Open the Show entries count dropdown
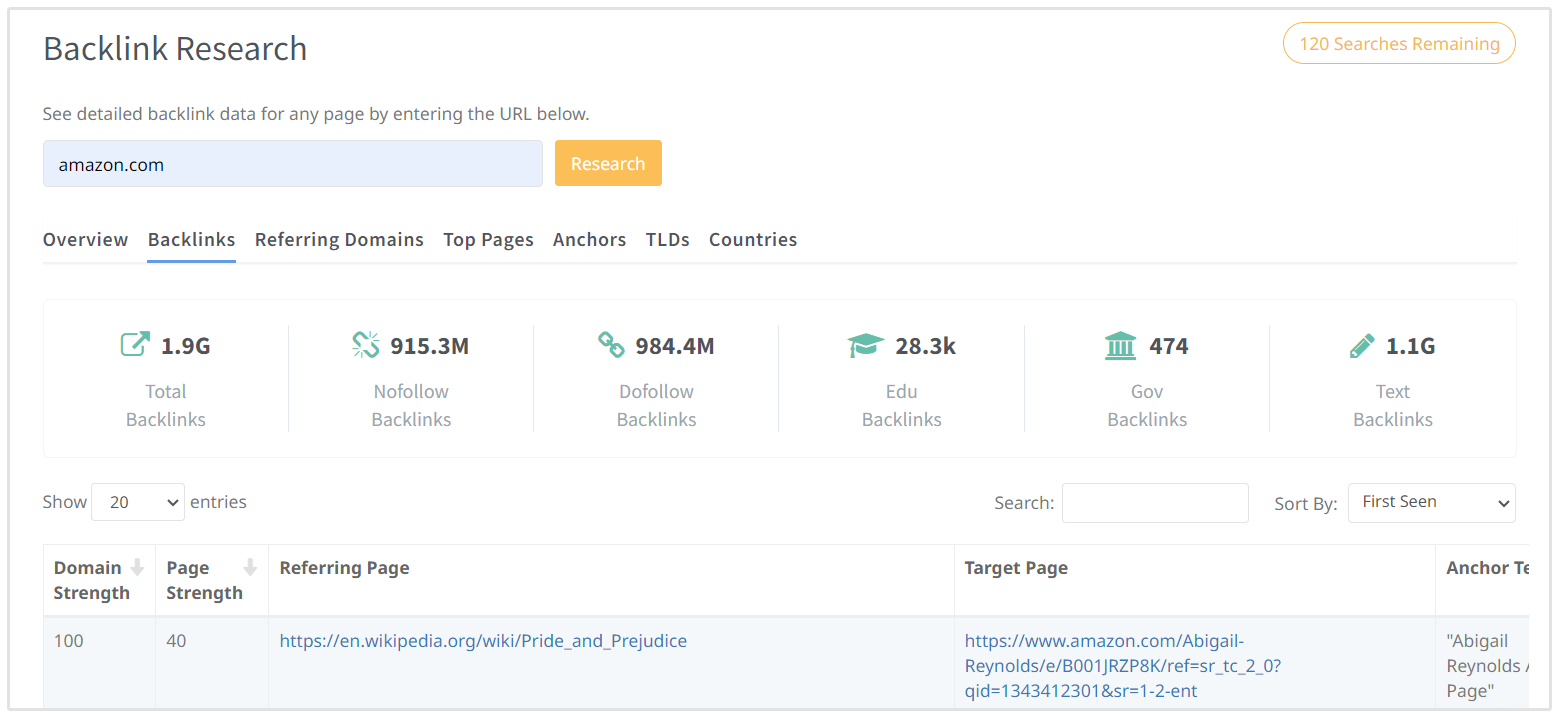 (x=138, y=502)
